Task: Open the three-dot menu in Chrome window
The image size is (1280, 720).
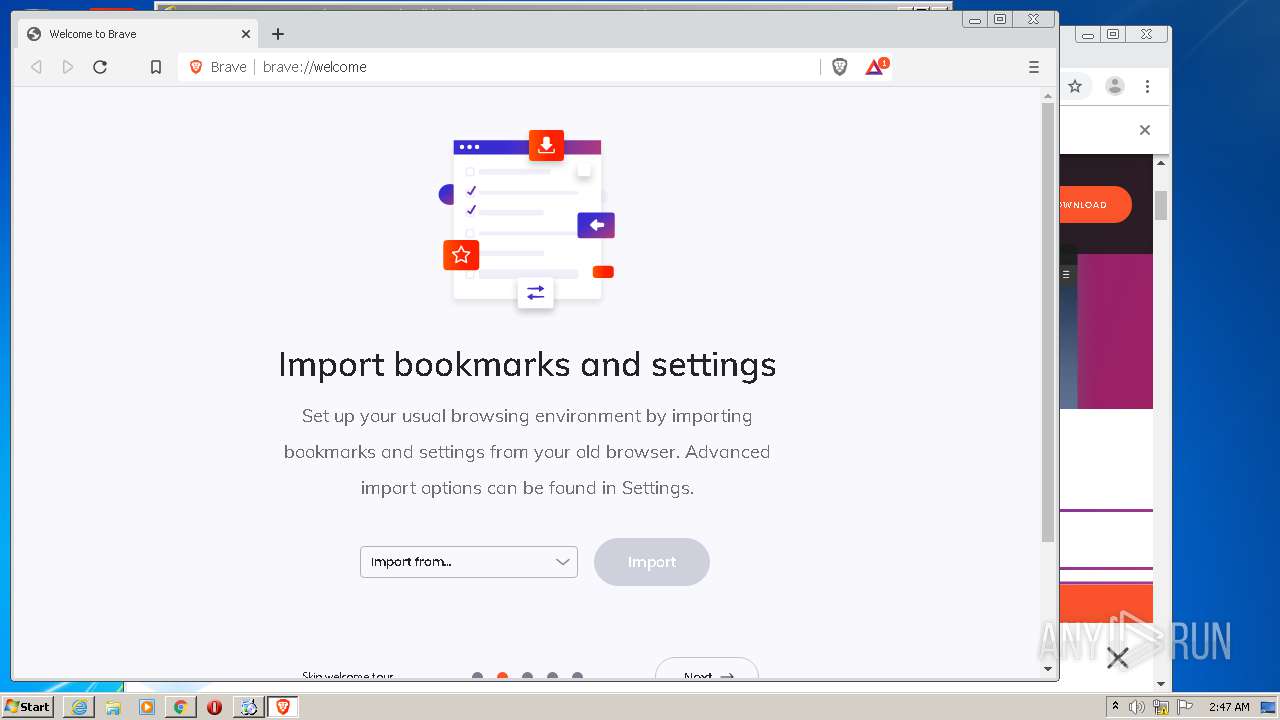Action: coord(1148,86)
